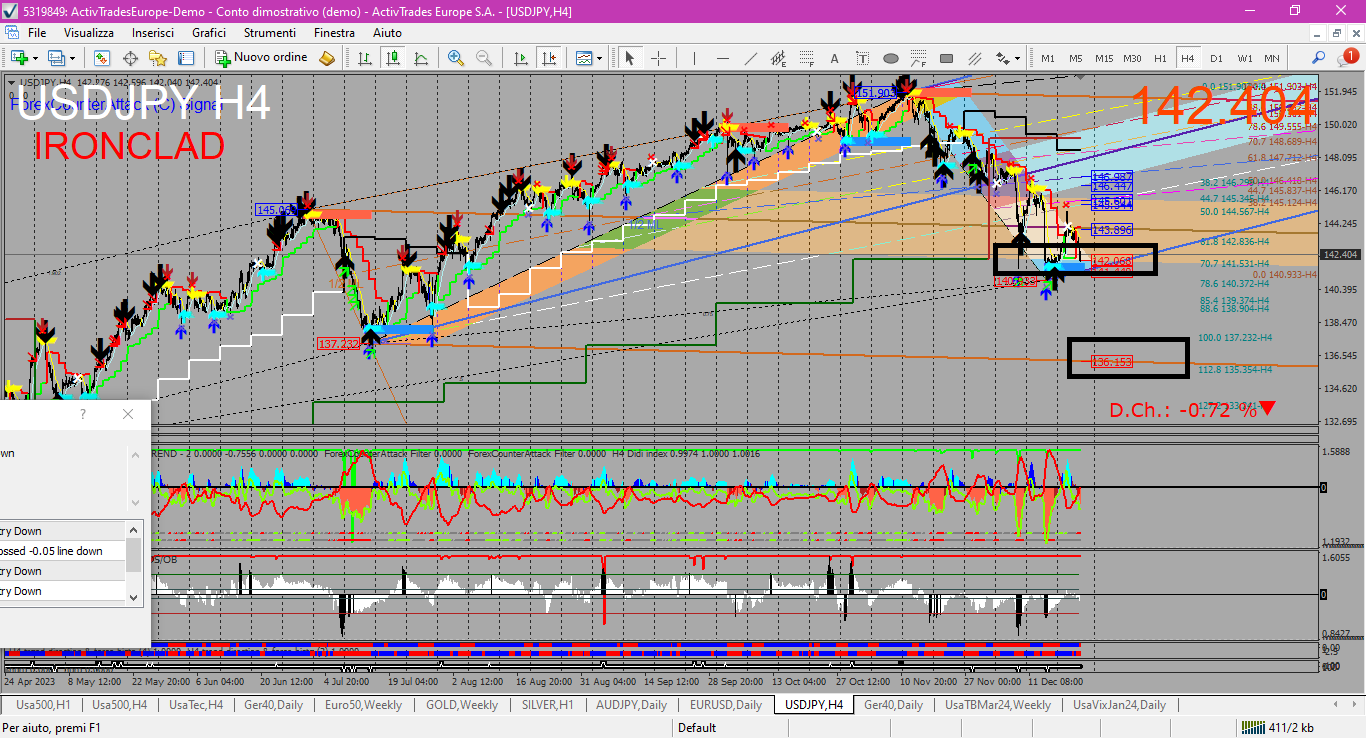Open the Grafici menu

pos(209,33)
